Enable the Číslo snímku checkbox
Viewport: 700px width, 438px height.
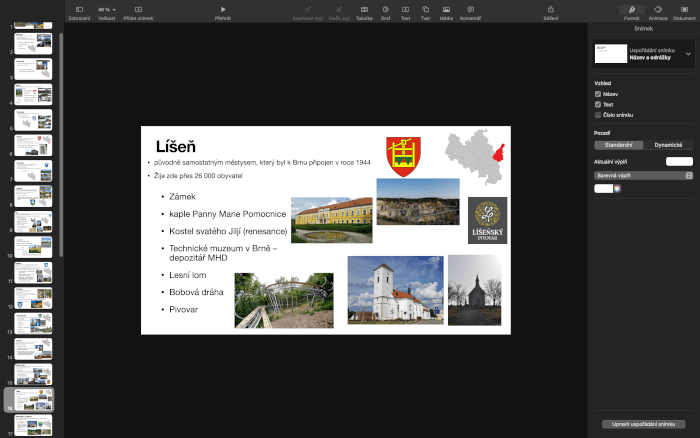[598, 115]
